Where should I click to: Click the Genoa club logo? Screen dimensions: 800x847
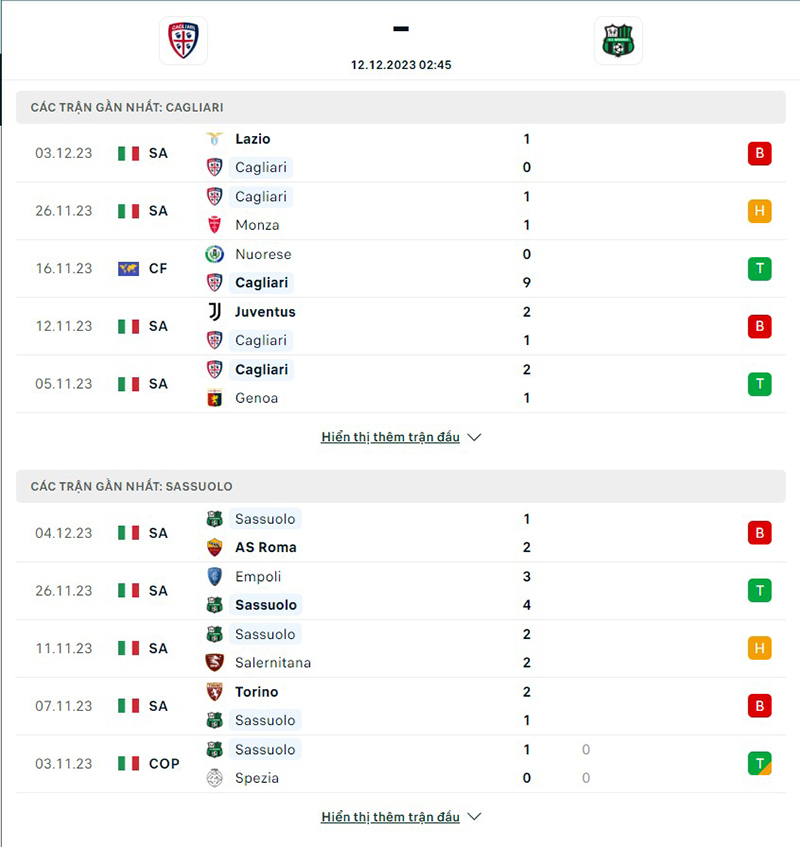(x=213, y=397)
